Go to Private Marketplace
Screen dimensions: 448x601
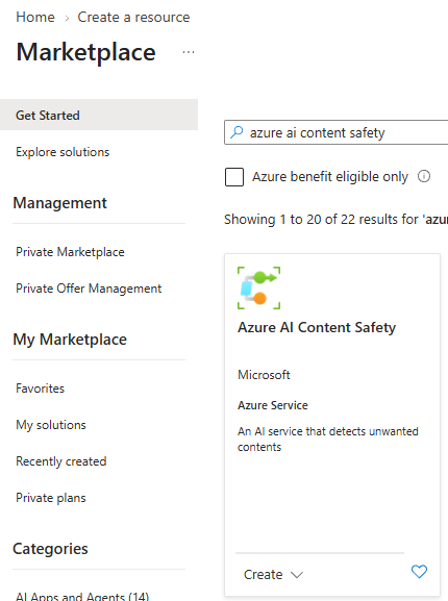(70, 252)
